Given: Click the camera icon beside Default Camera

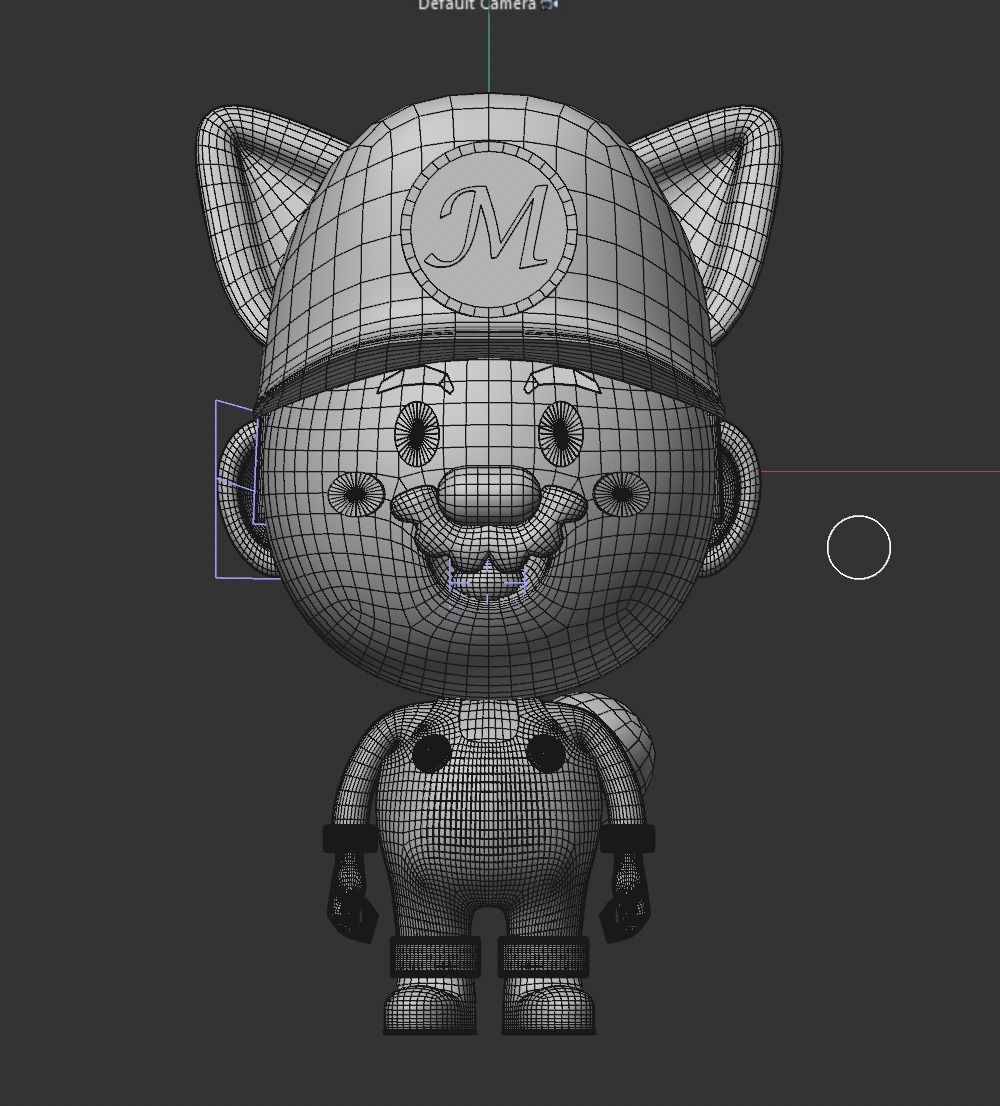Looking at the screenshot, I should pos(549,4).
